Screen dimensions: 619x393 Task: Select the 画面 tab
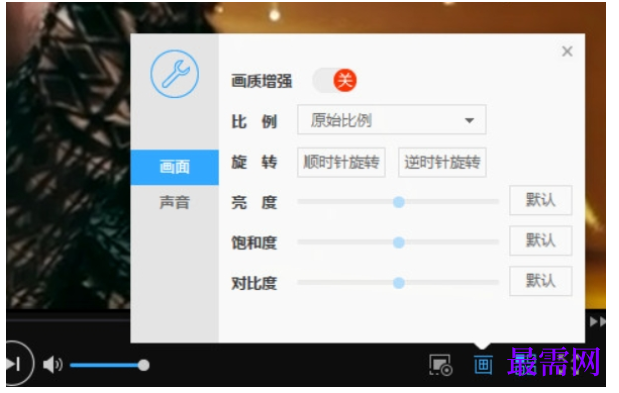pos(174,167)
